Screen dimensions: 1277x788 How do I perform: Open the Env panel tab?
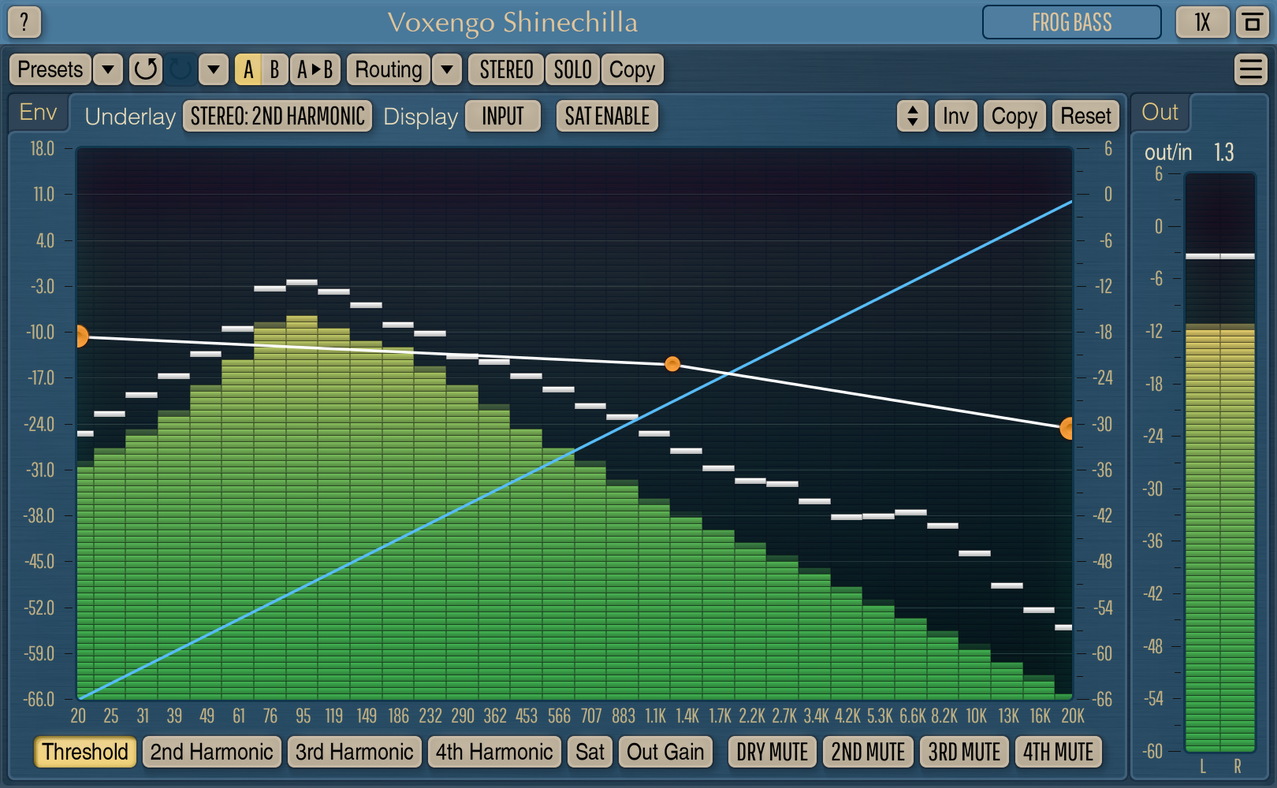(x=39, y=112)
